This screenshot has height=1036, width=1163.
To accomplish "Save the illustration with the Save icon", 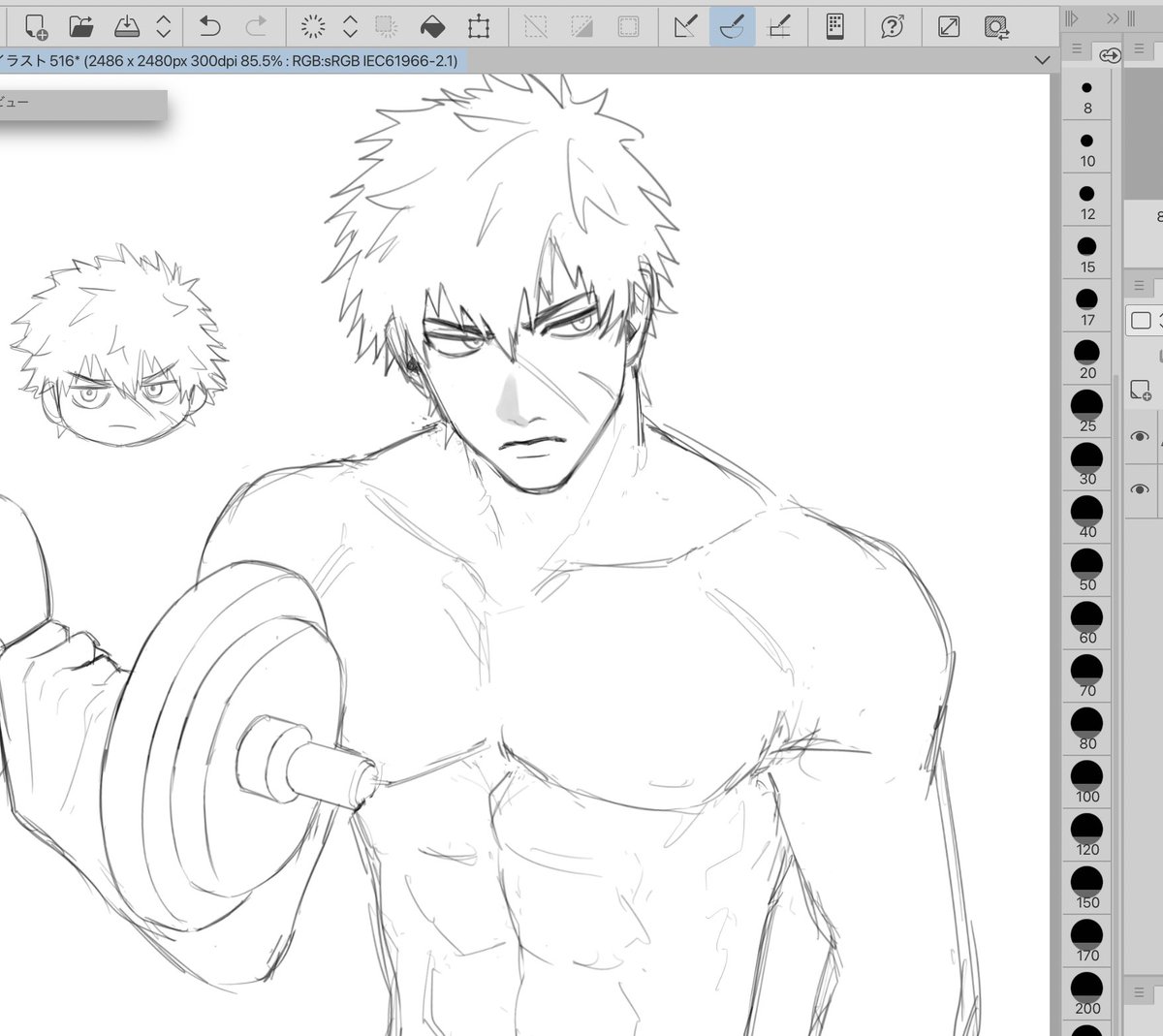I will click(127, 26).
